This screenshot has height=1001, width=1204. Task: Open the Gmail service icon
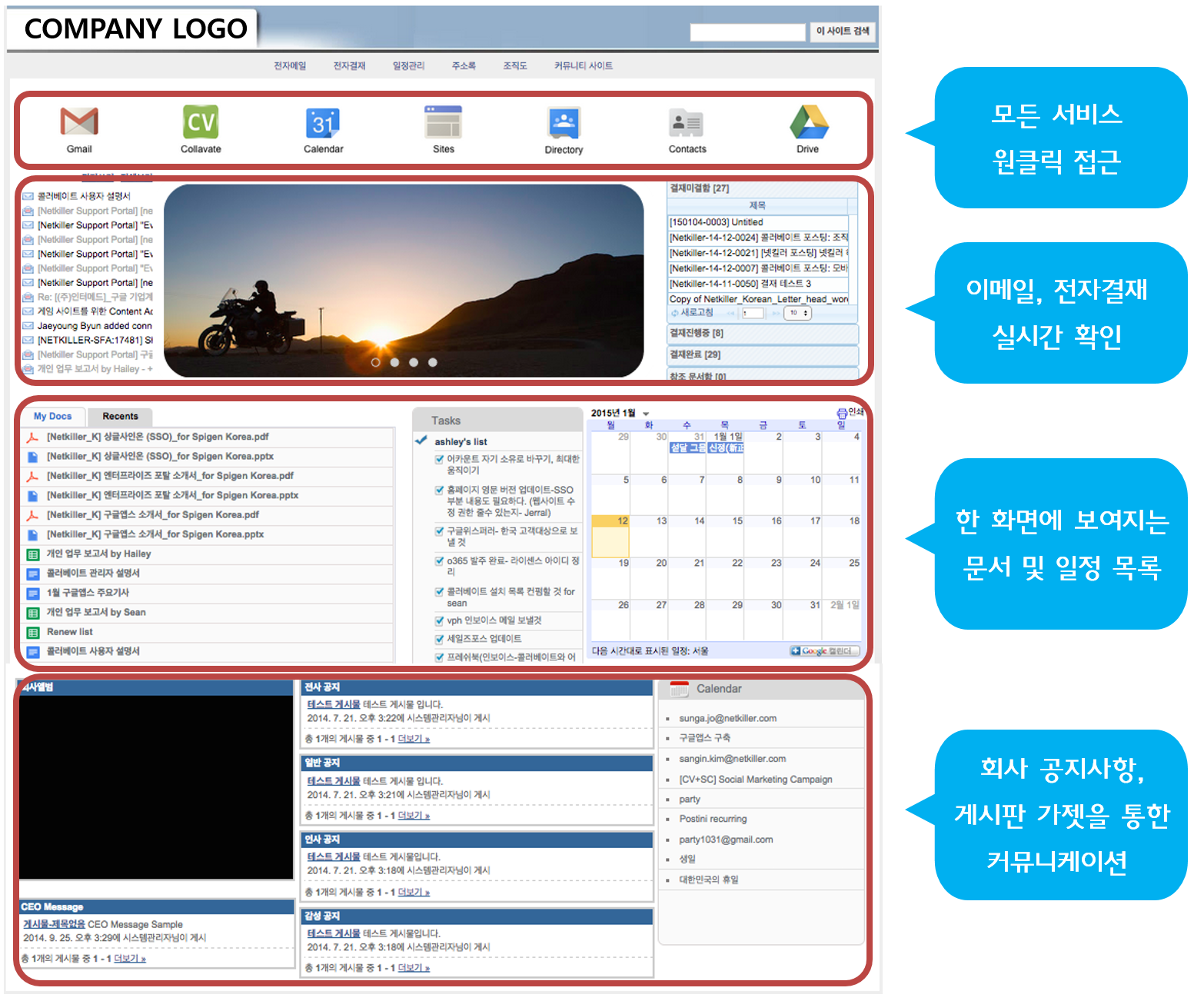79,121
